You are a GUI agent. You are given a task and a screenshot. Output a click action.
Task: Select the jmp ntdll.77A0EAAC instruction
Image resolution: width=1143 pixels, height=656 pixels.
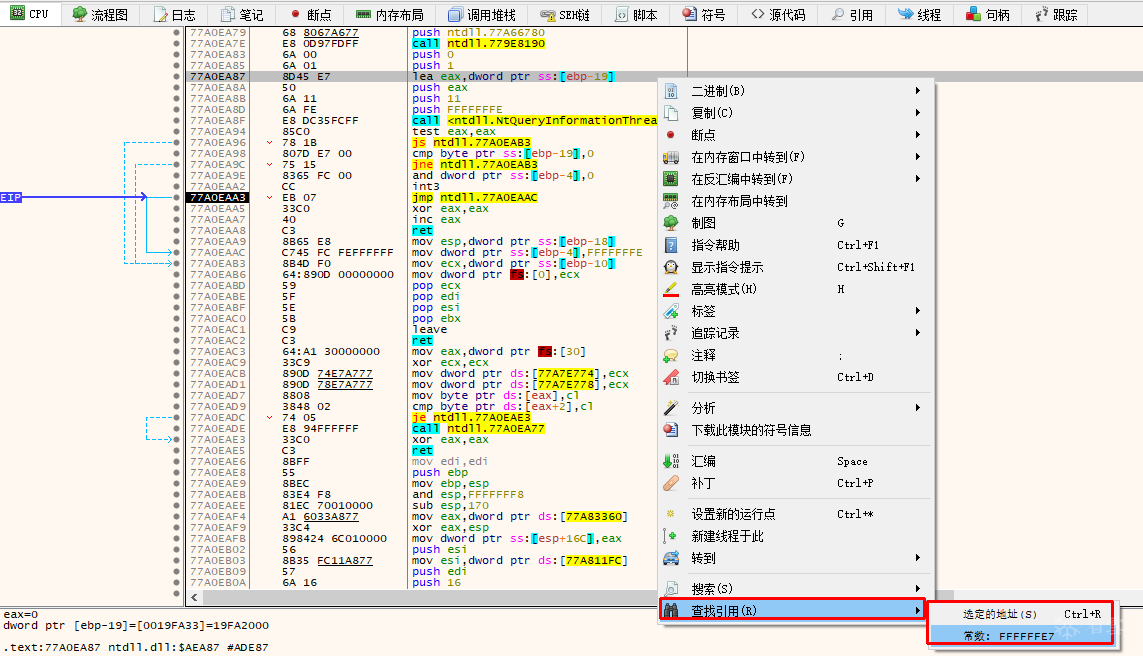coord(475,198)
